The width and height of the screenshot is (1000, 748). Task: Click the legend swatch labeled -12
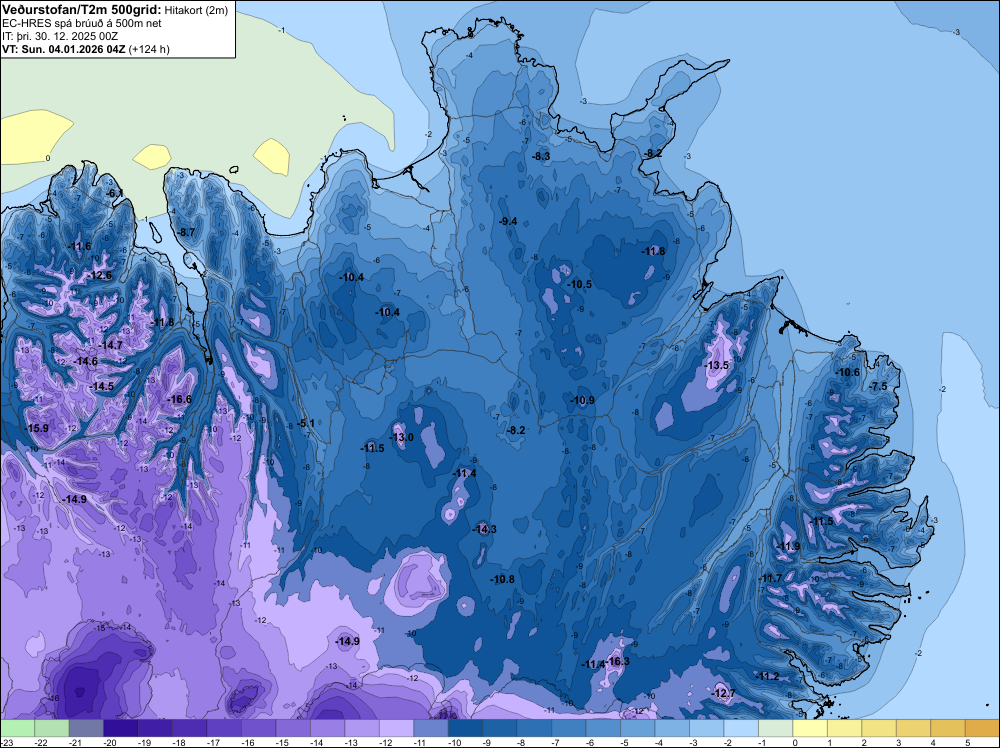point(395,728)
